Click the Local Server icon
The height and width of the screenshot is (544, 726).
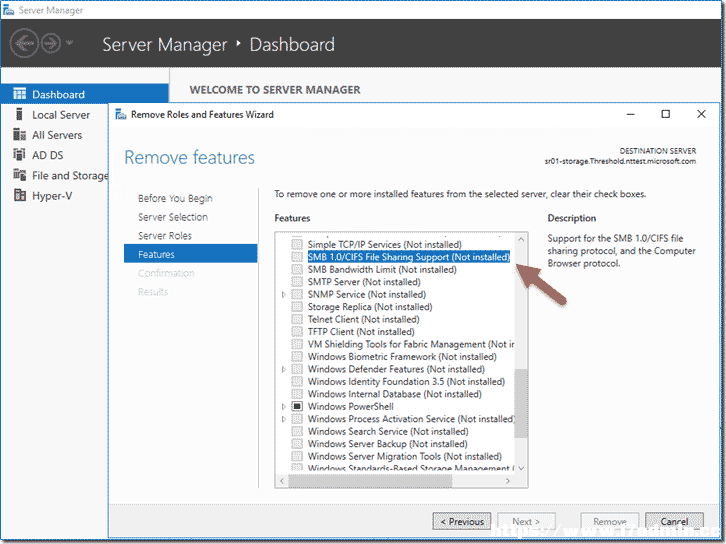[x=19, y=114]
